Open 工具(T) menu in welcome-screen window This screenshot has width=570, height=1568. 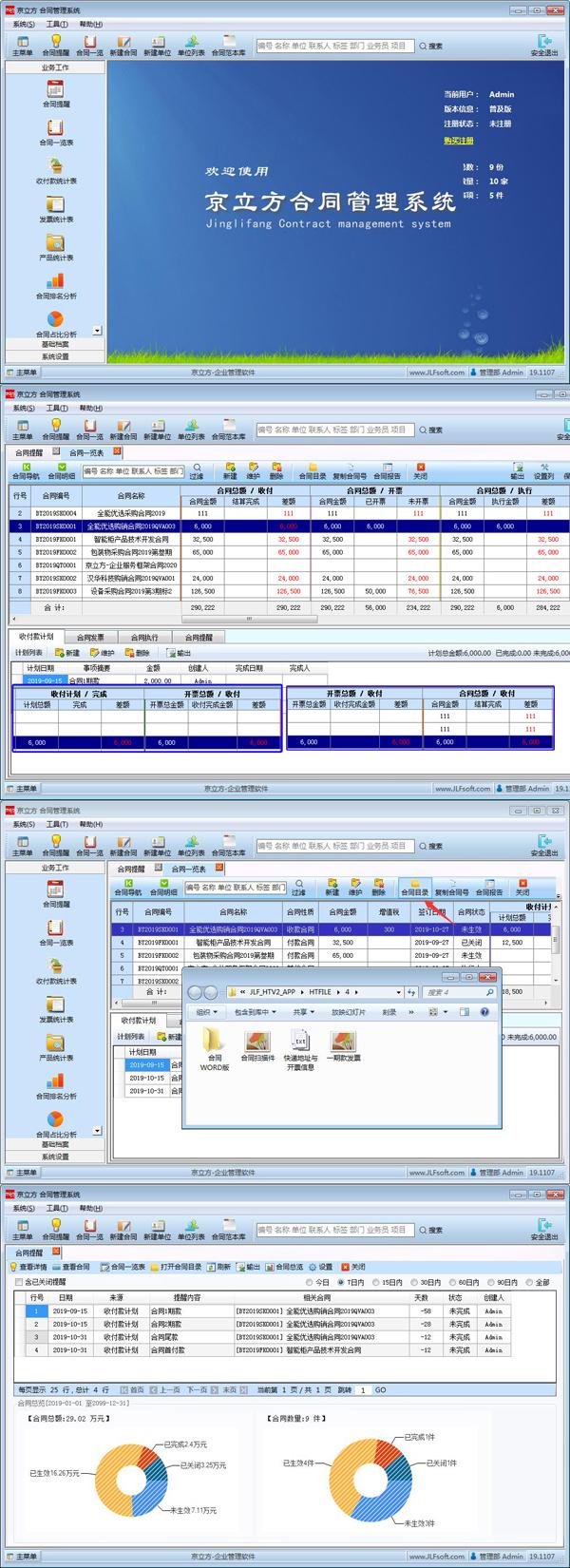click(x=57, y=24)
